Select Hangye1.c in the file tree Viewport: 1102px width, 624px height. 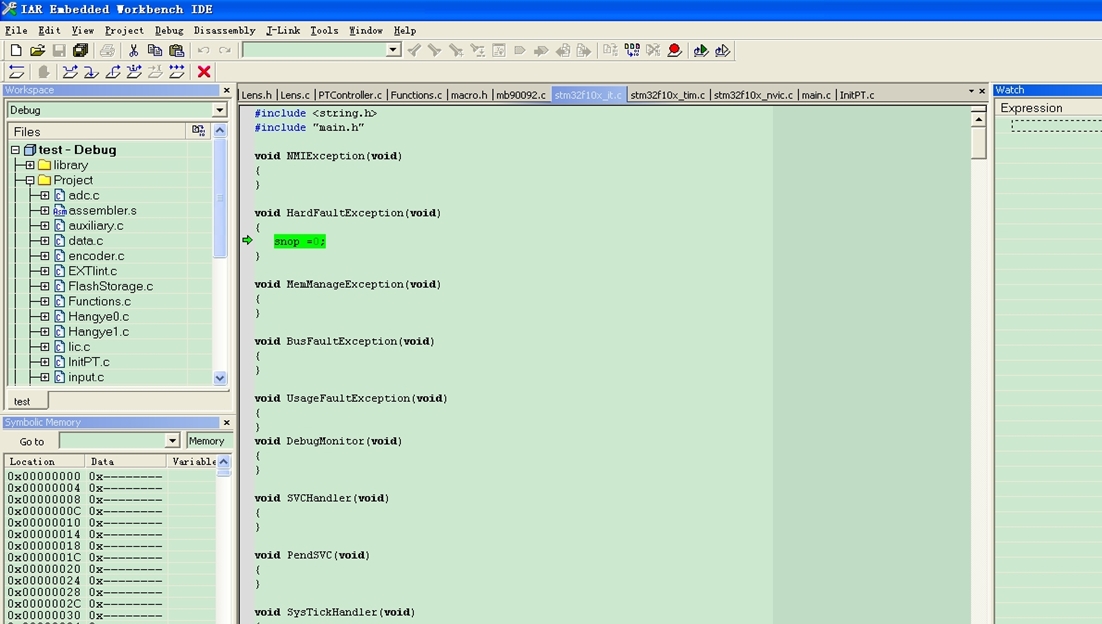click(98, 332)
